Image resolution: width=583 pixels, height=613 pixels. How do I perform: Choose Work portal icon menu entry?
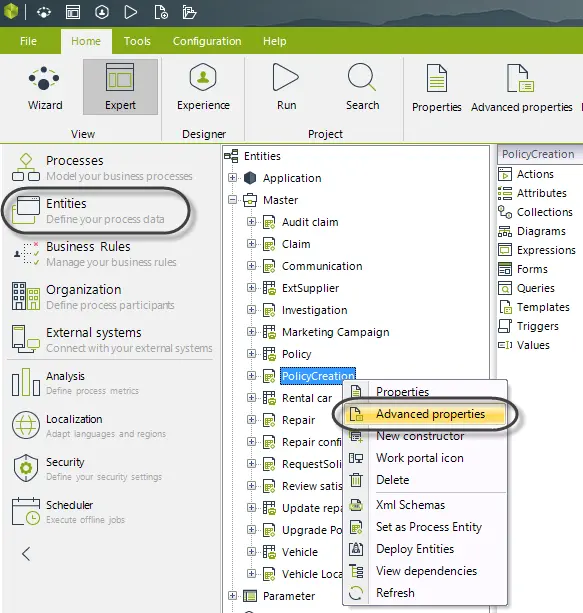(x=425, y=458)
